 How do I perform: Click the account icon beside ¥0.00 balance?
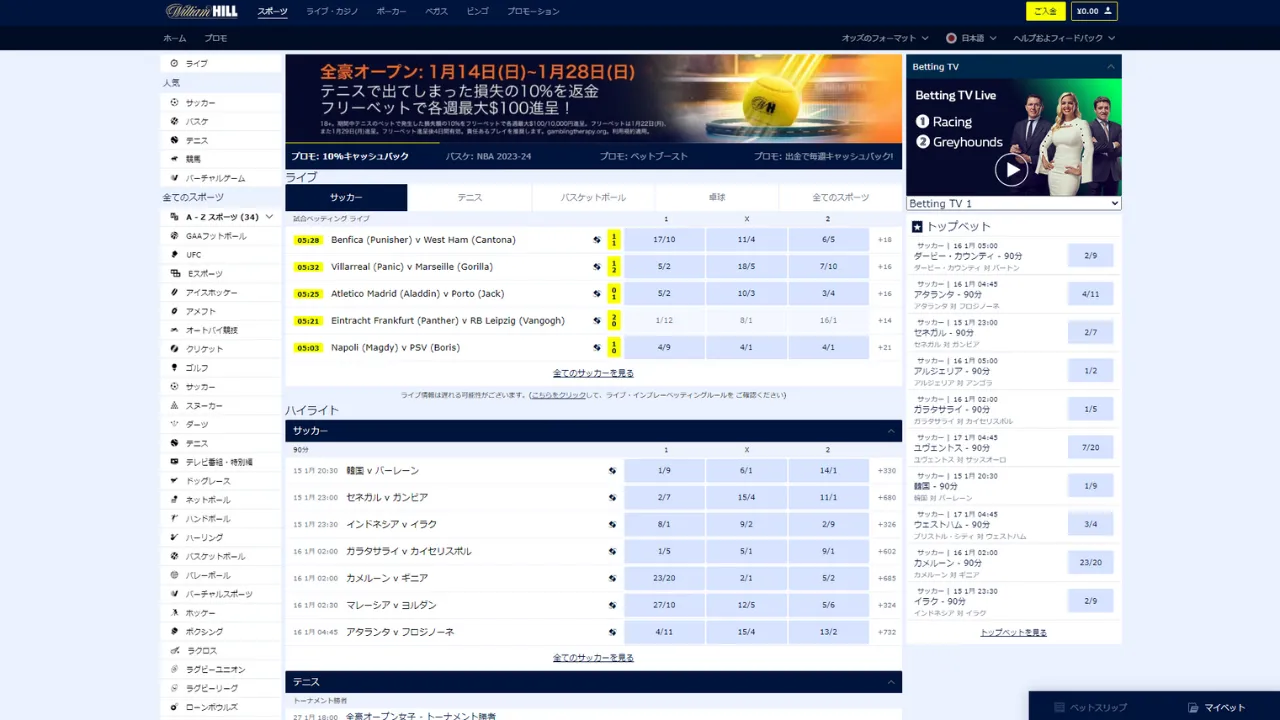tap(1107, 11)
